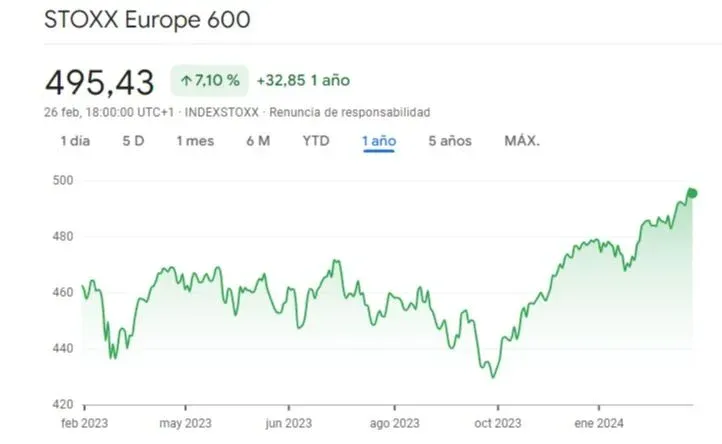Select the YTD range tab
The height and width of the screenshot is (444, 722).
pos(316,141)
